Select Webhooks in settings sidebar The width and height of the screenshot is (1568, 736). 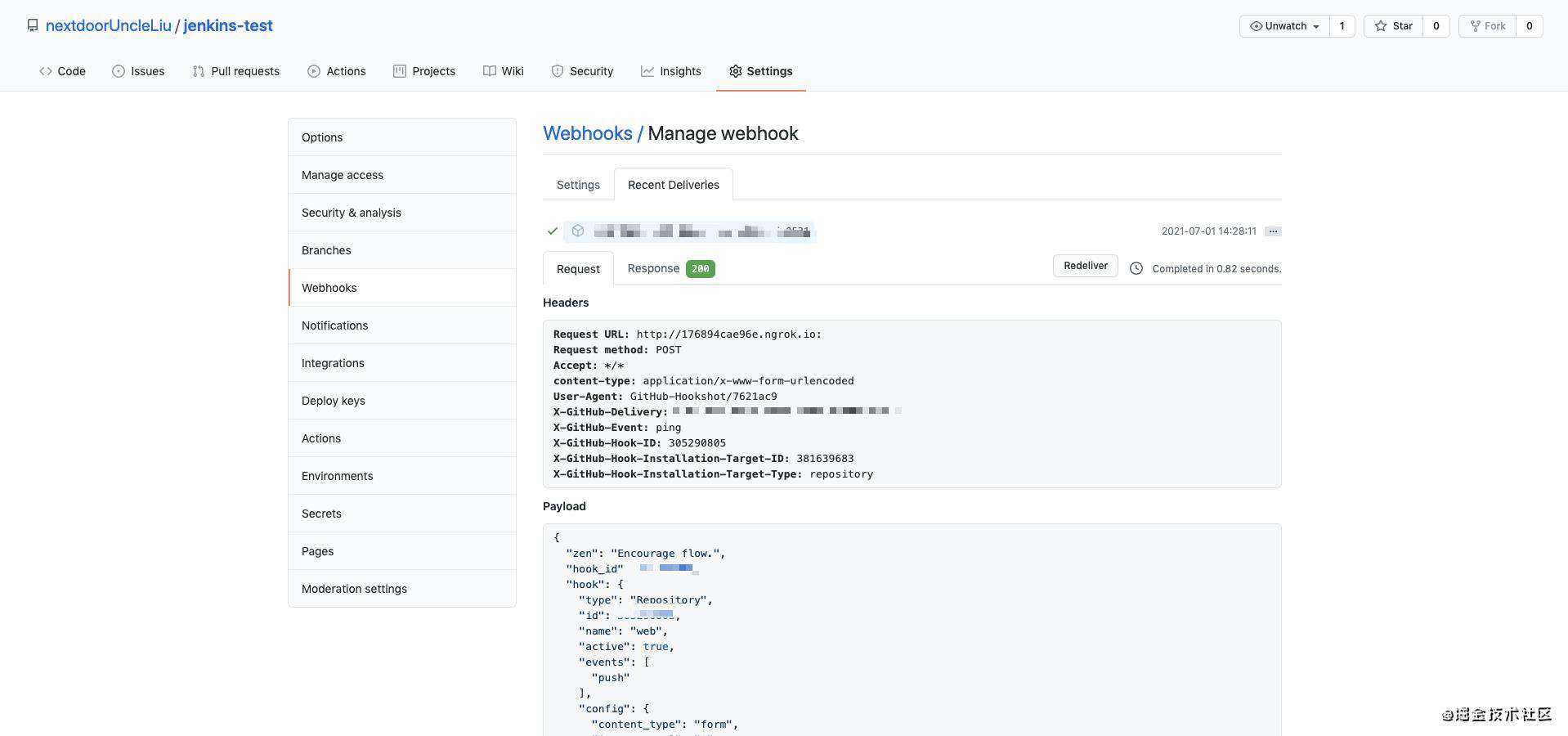402,288
